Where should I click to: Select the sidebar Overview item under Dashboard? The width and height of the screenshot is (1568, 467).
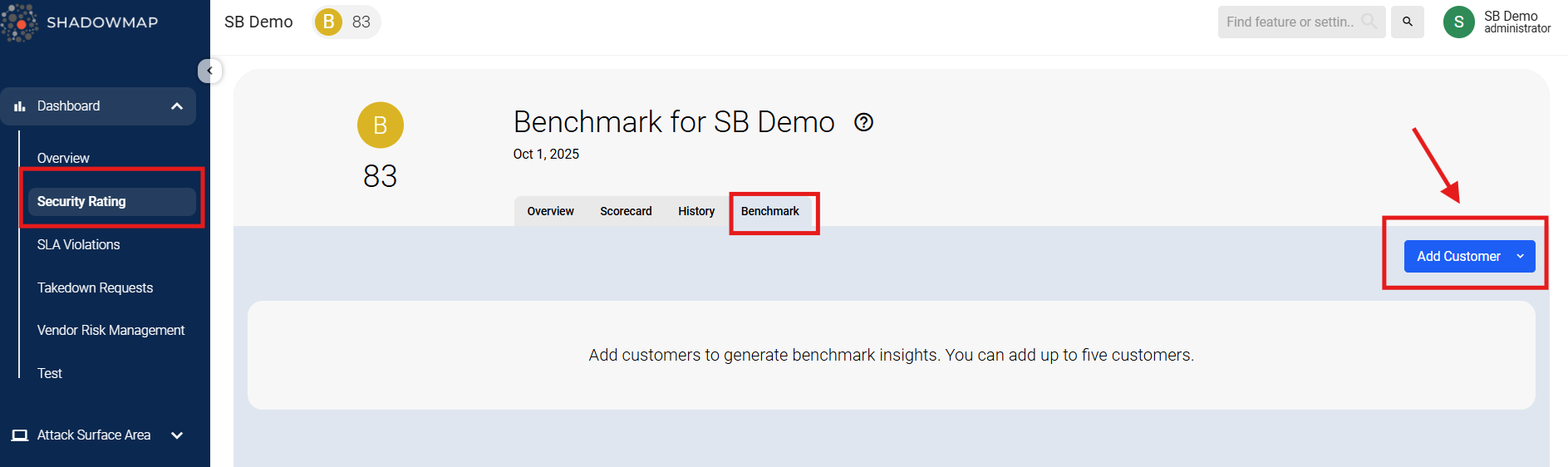coord(63,159)
